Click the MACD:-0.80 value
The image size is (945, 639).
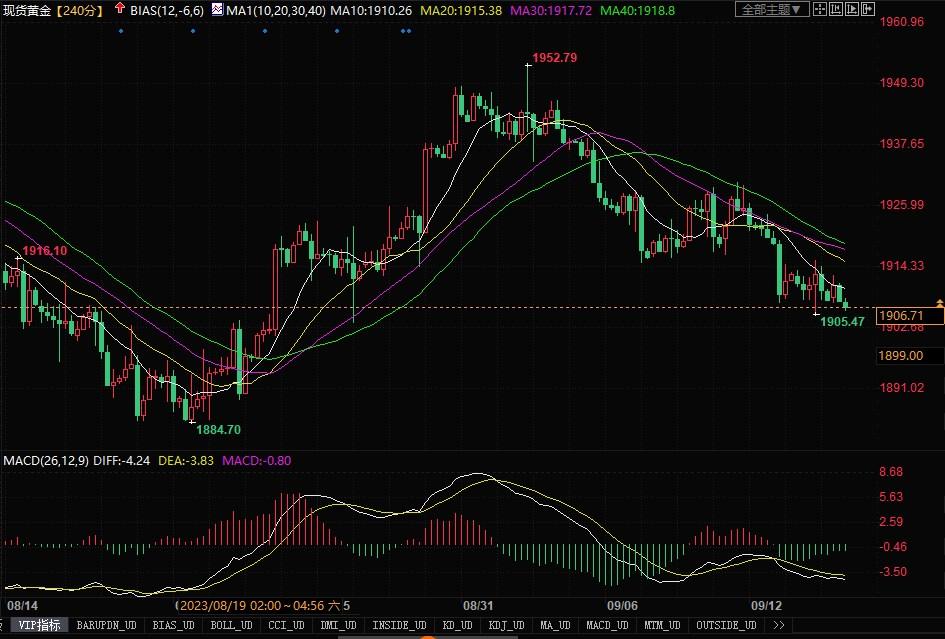257,461
